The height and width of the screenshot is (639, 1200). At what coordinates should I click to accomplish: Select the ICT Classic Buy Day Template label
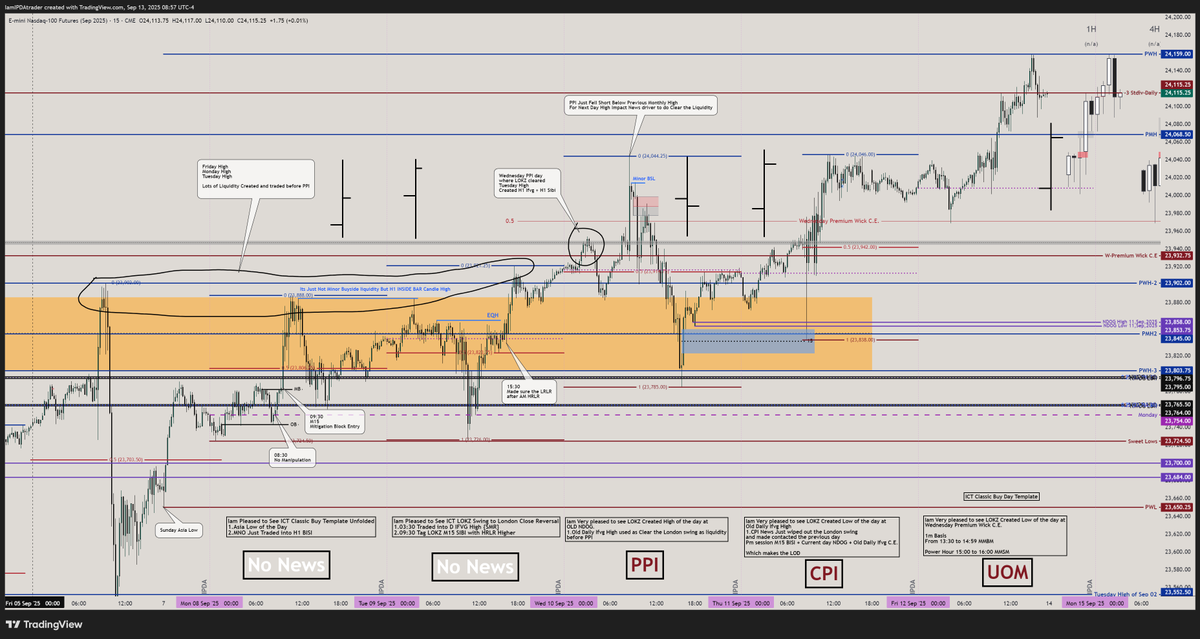click(1002, 496)
